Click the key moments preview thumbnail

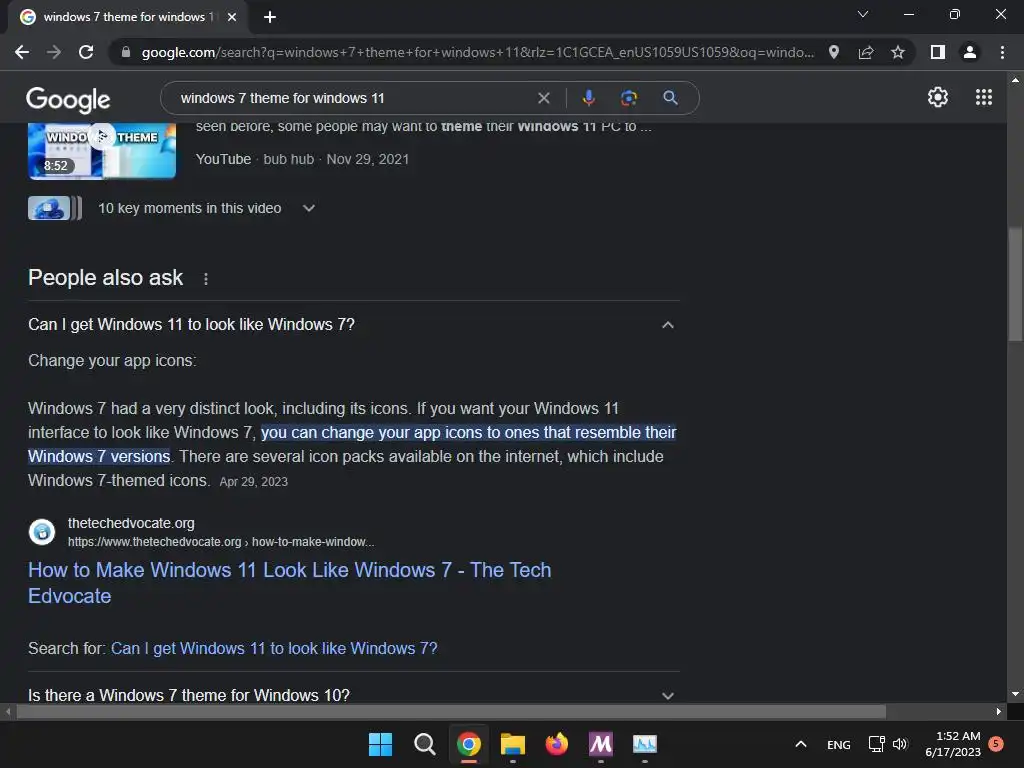55,208
